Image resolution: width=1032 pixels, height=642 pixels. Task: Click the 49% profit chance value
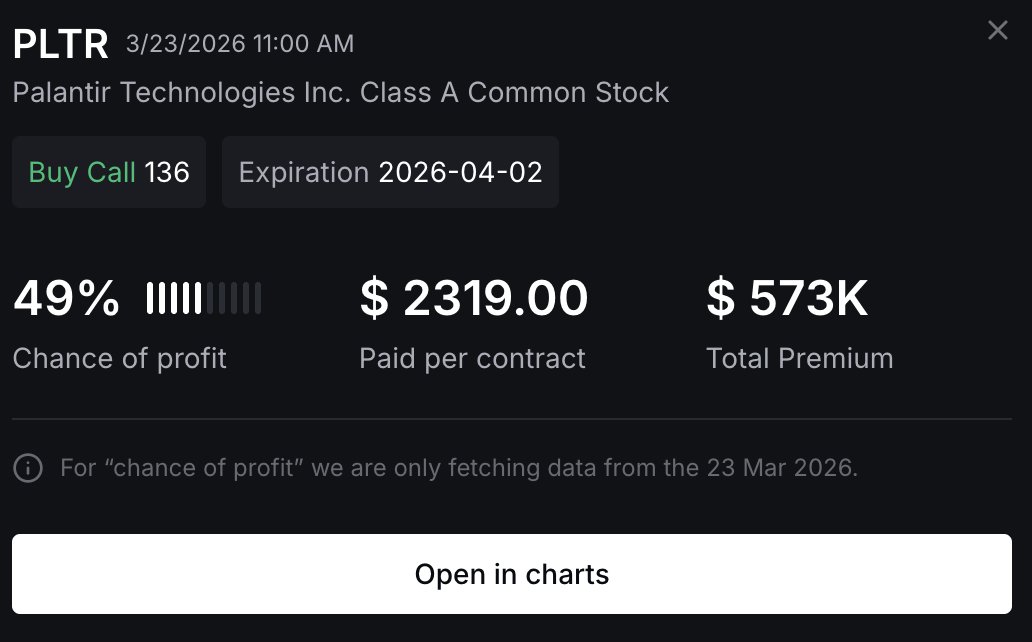[66, 299]
